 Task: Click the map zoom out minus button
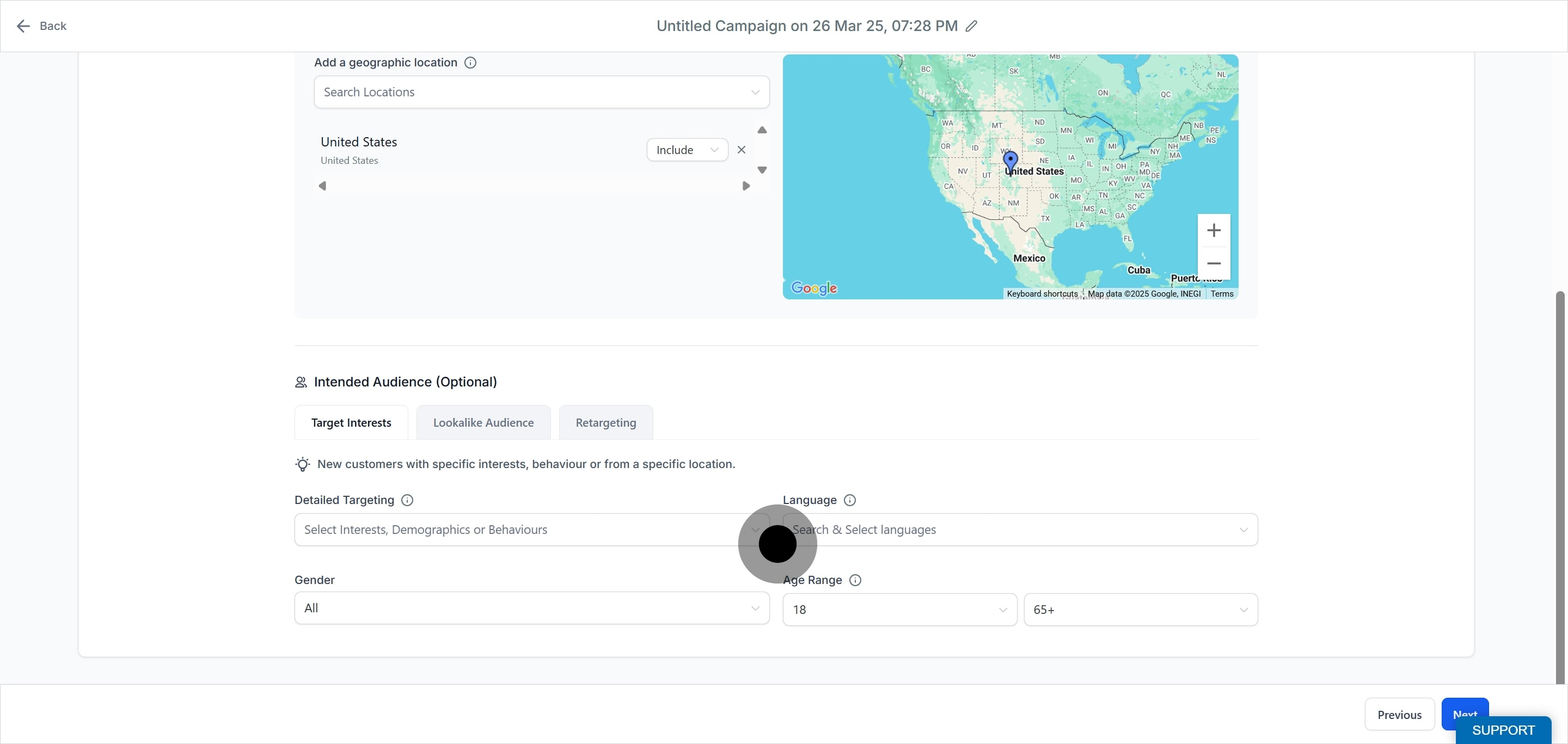pyautogui.click(x=1213, y=263)
